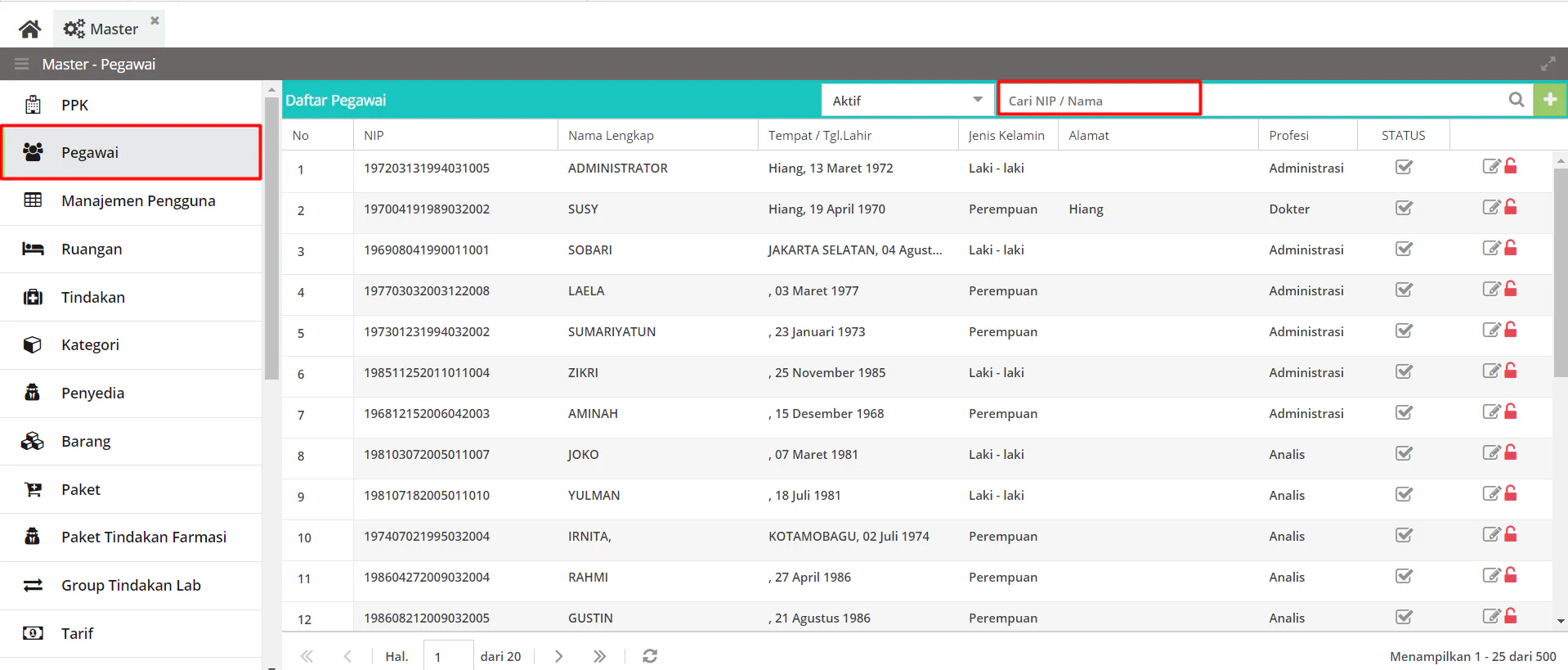This screenshot has width=1568, height=670.
Task: Expand panel to fullscreen with arrows icon
Action: click(1548, 64)
